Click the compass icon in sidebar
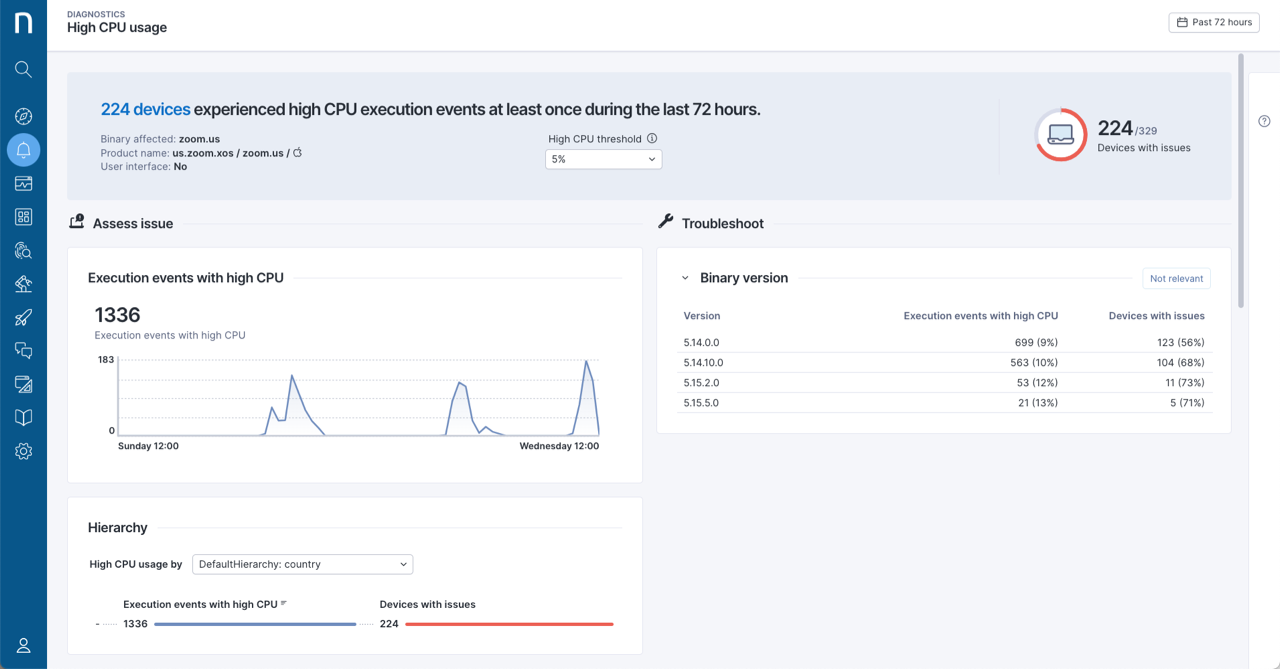Viewport: 1280px width, 669px height. [23, 116]
